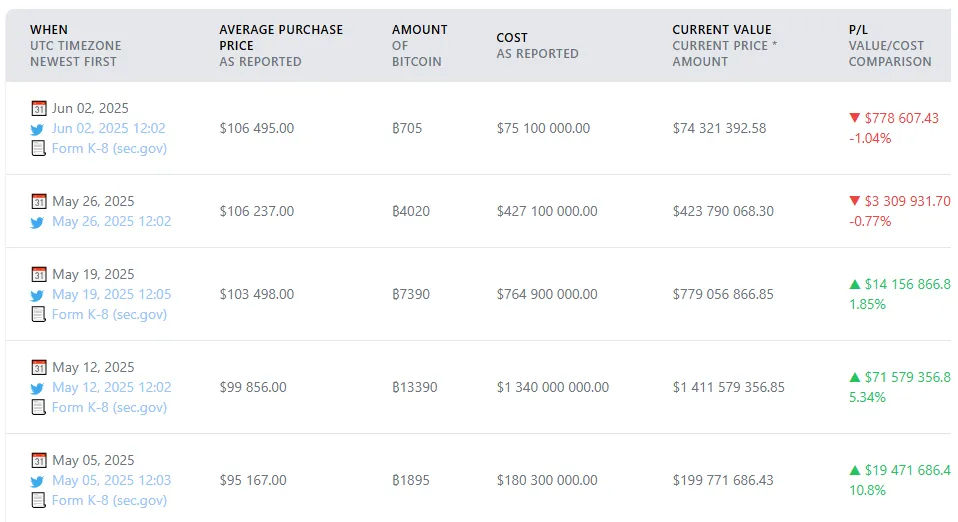Open the Jun 02, 2025 12:02 tweet link
958x522 pixels.
point(109,129)
